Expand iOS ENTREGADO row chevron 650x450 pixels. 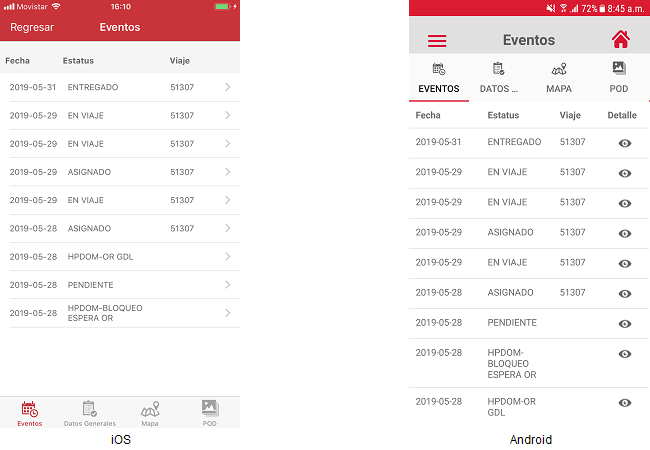(228, 88)
